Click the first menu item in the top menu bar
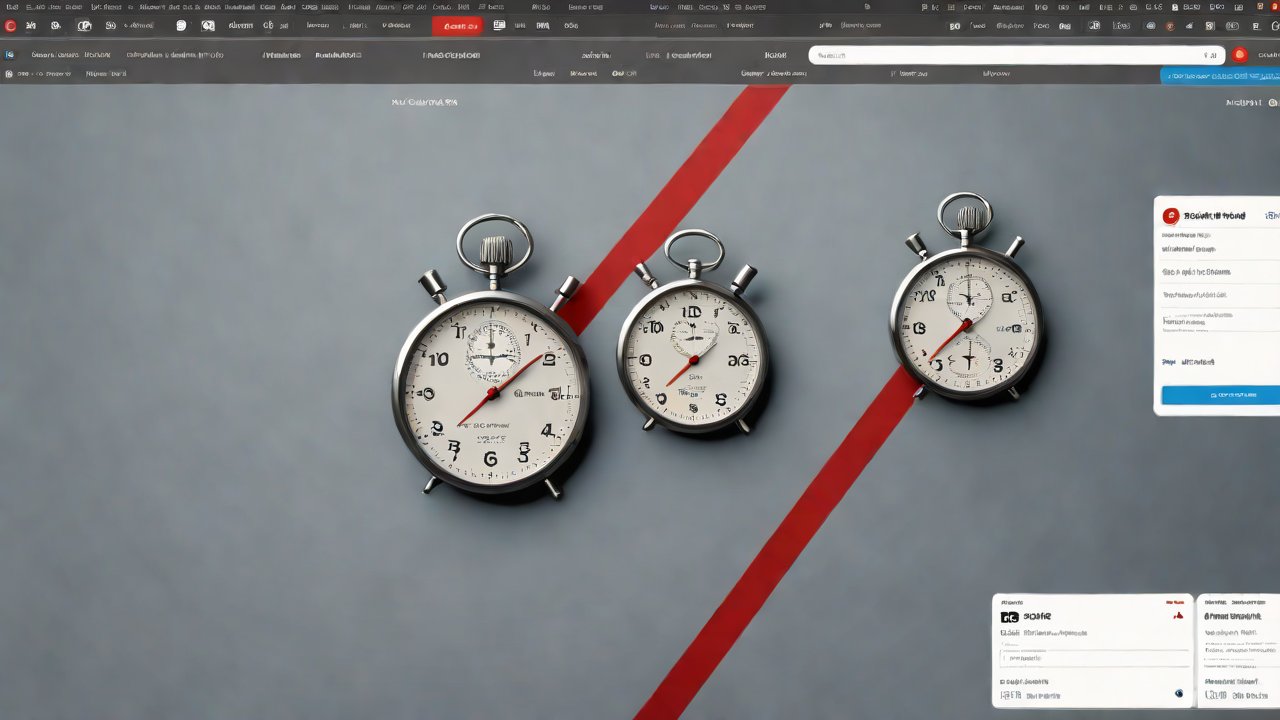The width and height of the screenshot is (1280, 720). click(11, 7)
